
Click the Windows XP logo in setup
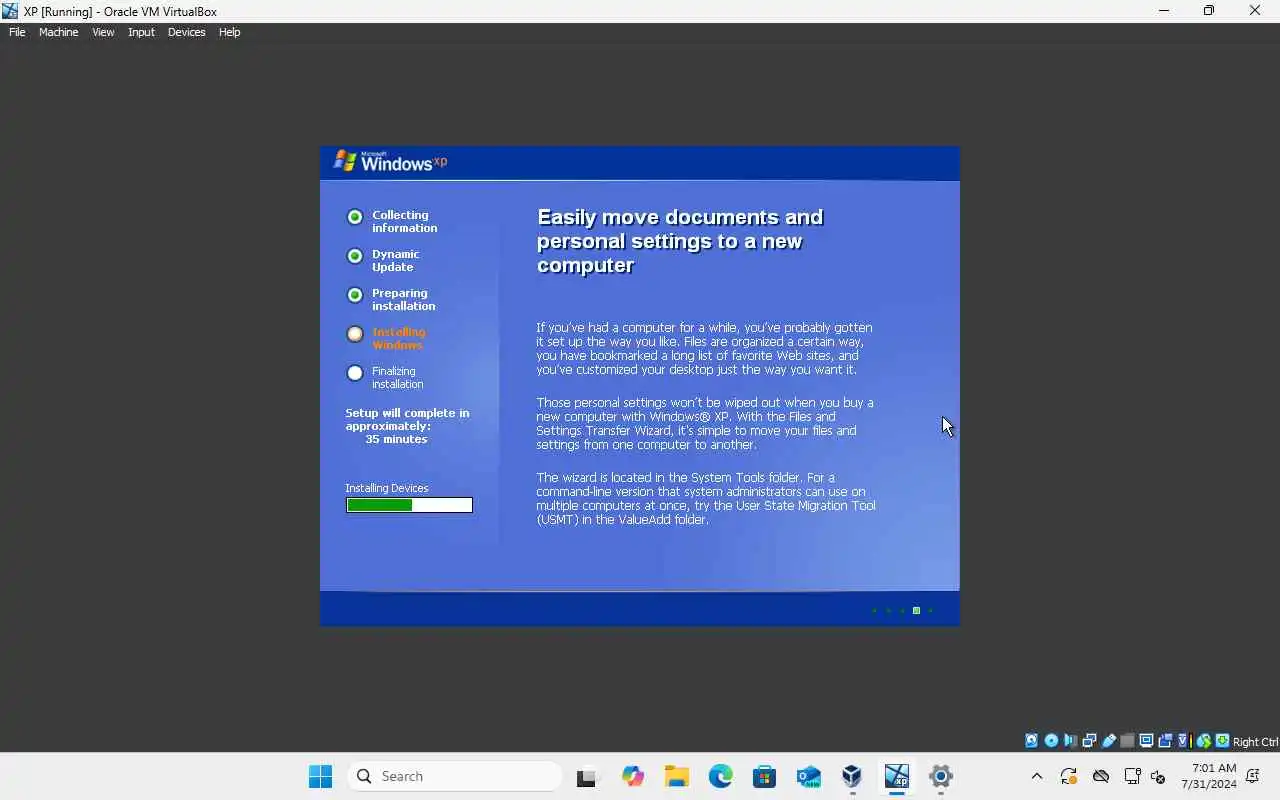[390, 161]
